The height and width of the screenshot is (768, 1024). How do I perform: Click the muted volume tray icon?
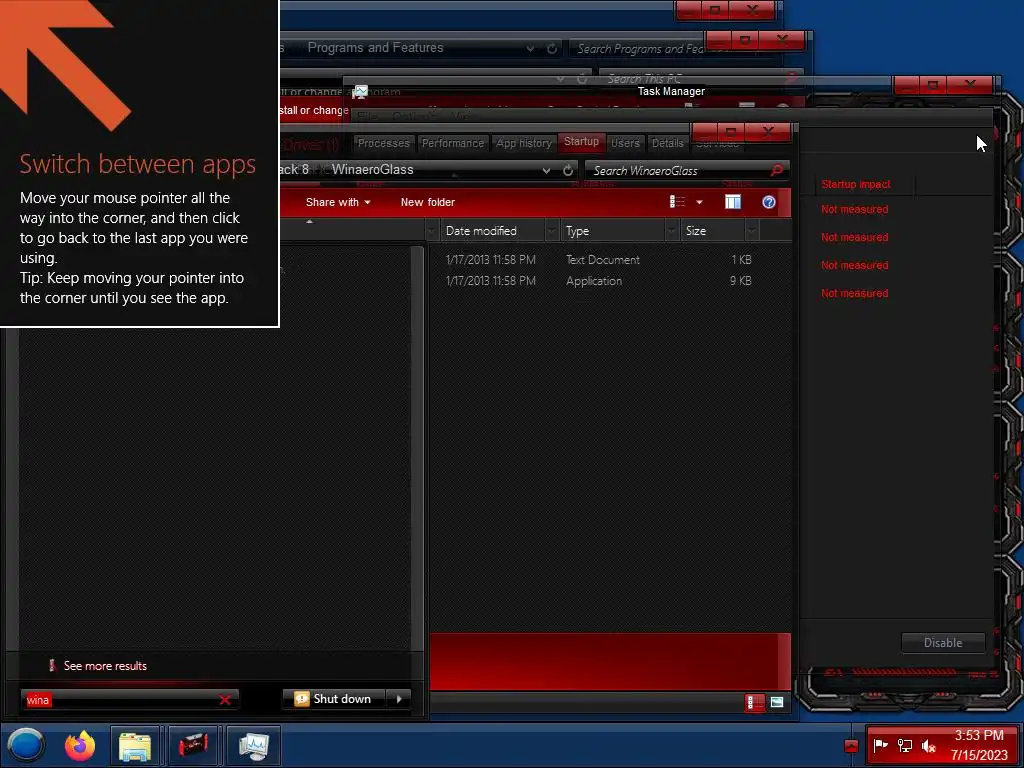coord(928,745)
